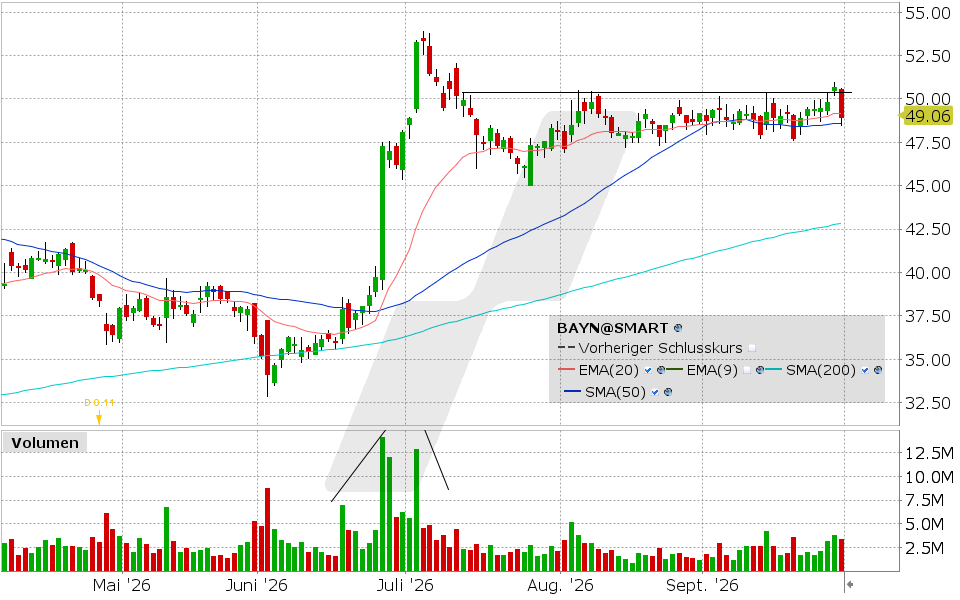Click the red EMA(20) legend line swatch
The image size is (960, 600).
(x=566, y=369)
